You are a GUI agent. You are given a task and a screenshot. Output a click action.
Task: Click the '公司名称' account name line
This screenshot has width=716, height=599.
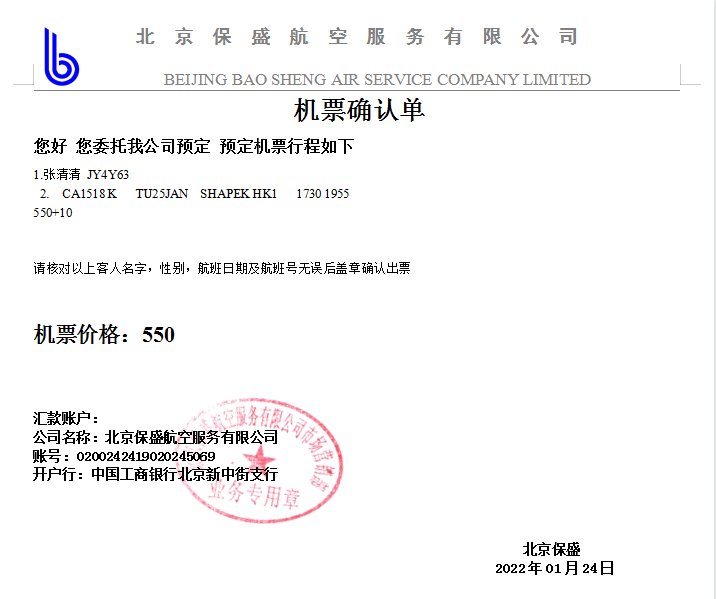click(155, 437)
